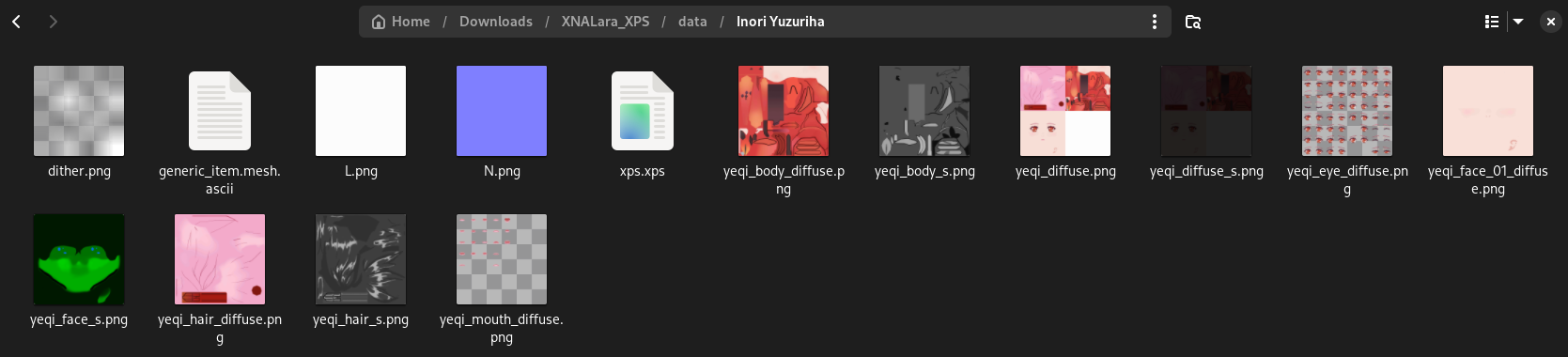Viewport: 1568px width, 357px height.
Task: Go to XNALara_XPS breadcrumb folder
Action: (x=605, y=22)
